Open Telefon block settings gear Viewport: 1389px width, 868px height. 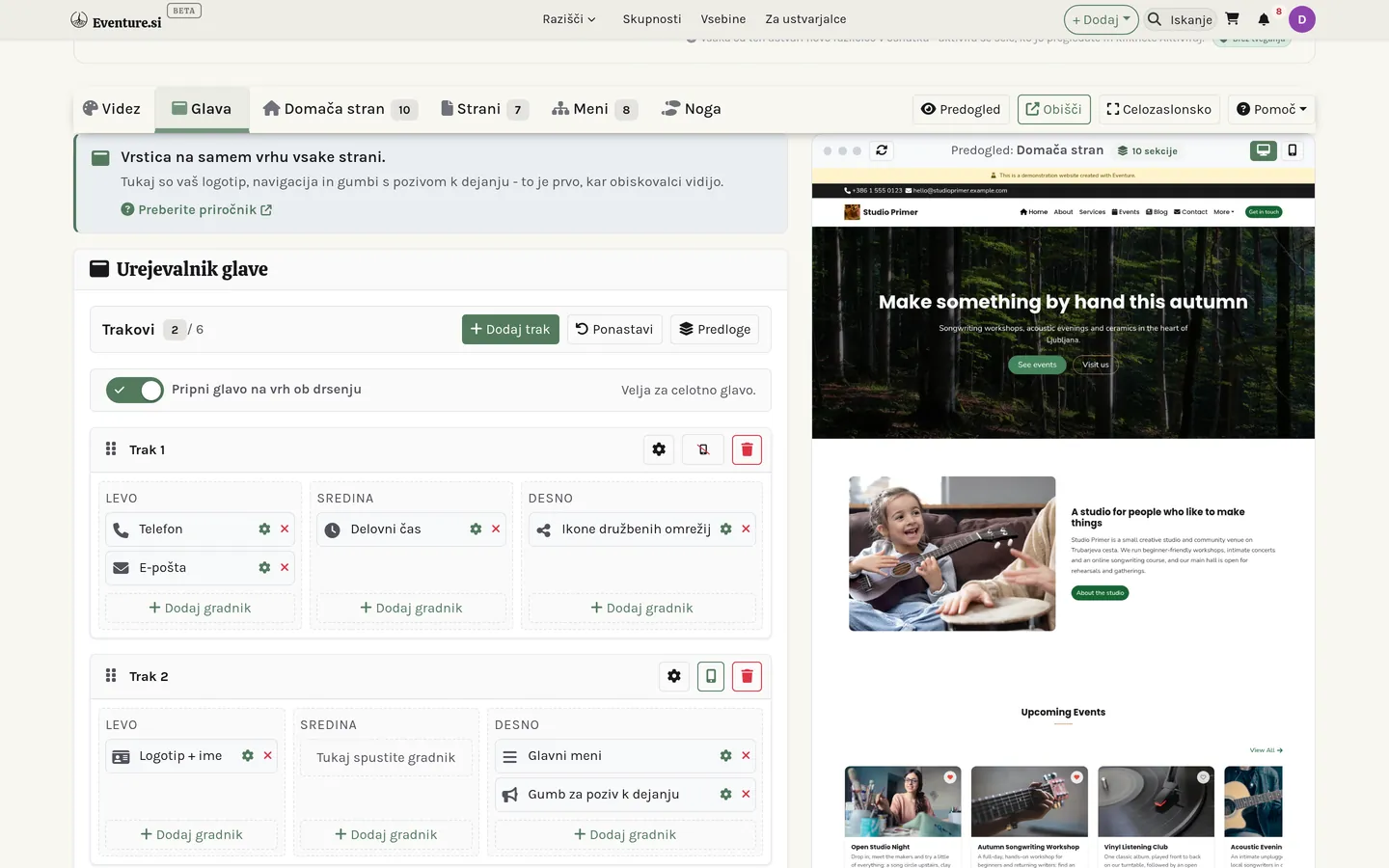point(264,529)
